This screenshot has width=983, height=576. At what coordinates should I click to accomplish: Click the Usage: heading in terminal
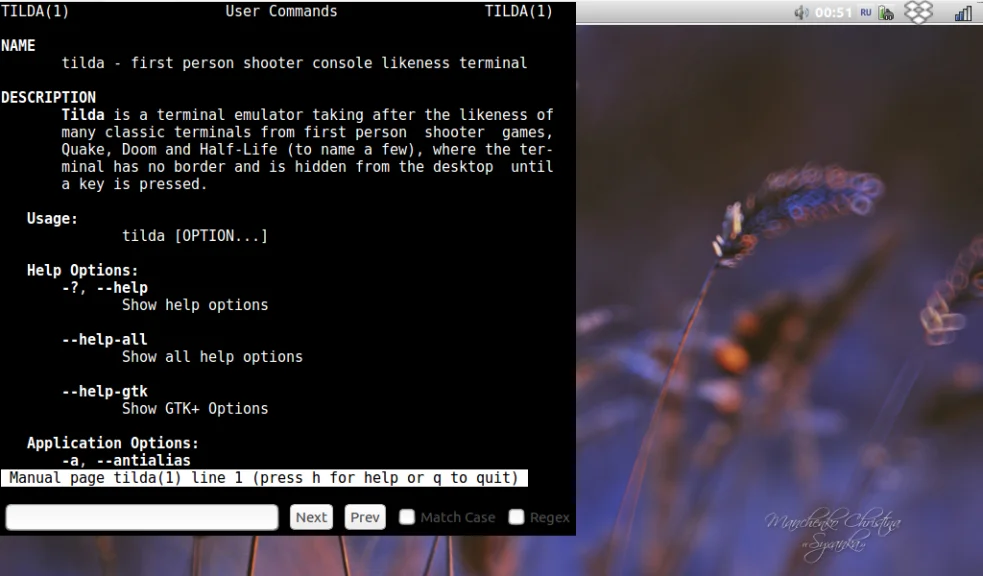[52, 218]
